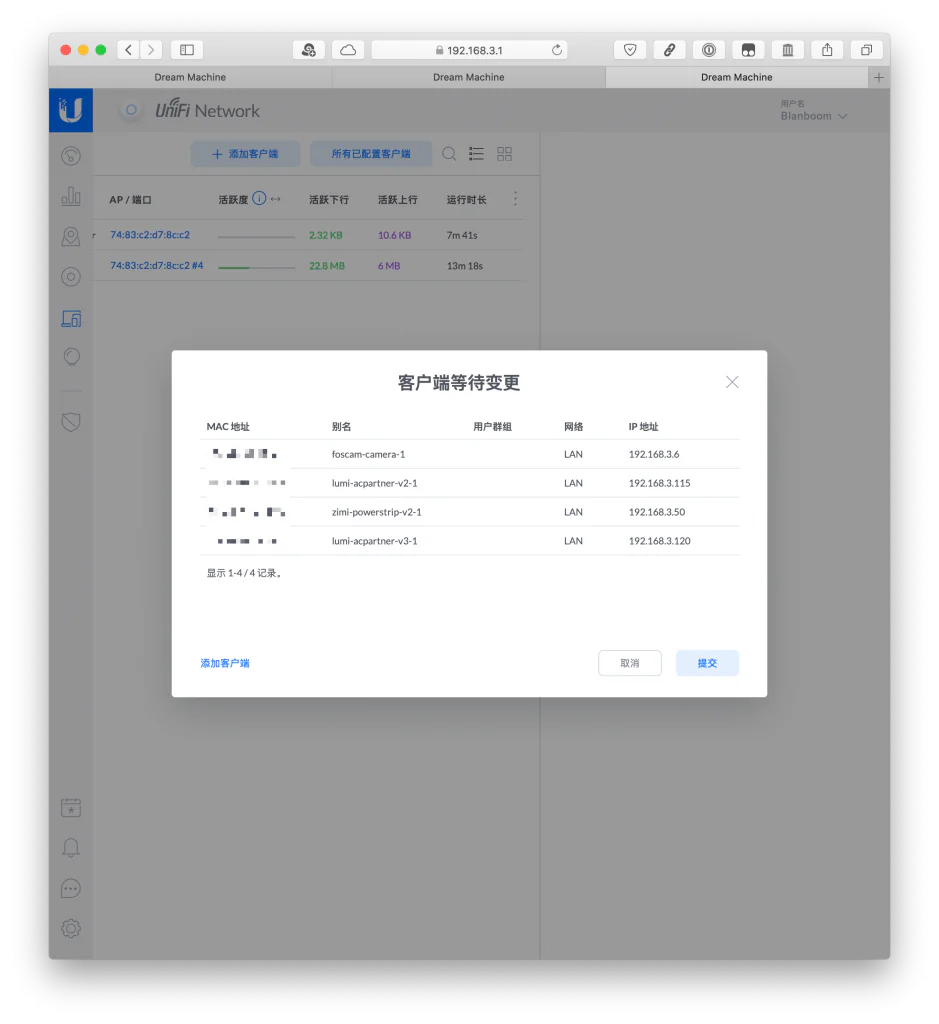Sort by the 活跃下行 column header
Image resolution: width=939 pixels, height=1024 pixels.
click(328, 200)
